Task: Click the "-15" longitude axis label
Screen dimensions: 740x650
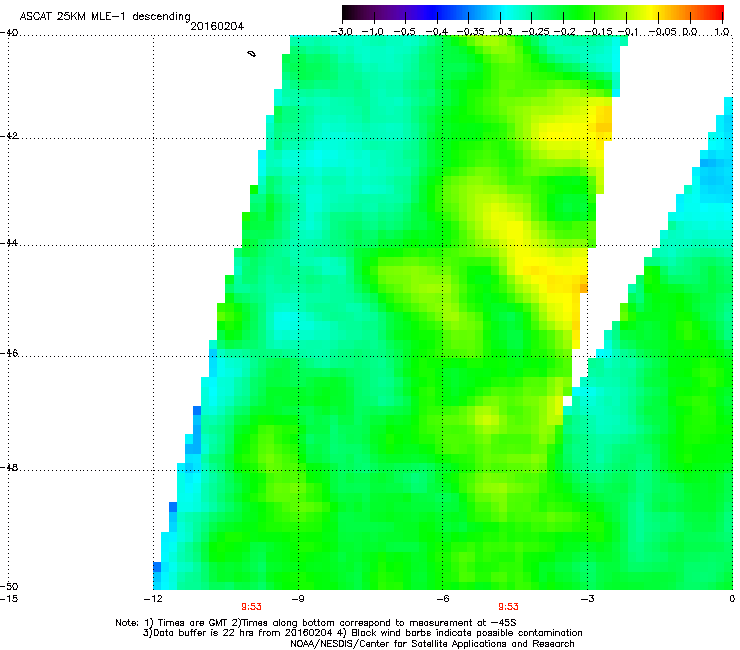Action: tap(9, 599)
